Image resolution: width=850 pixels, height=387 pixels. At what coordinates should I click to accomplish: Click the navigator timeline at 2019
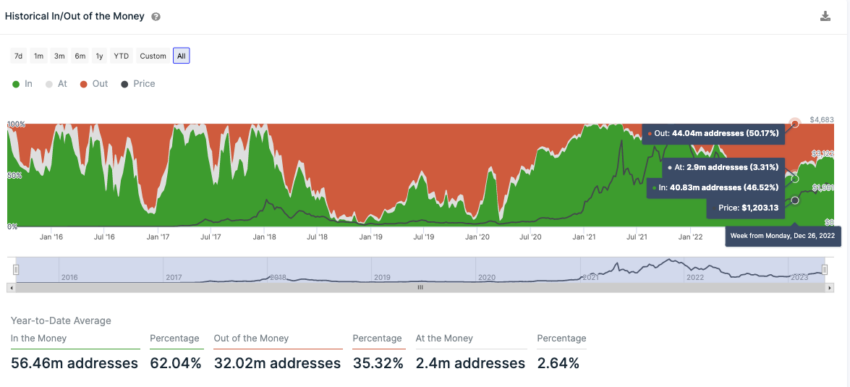382,277
